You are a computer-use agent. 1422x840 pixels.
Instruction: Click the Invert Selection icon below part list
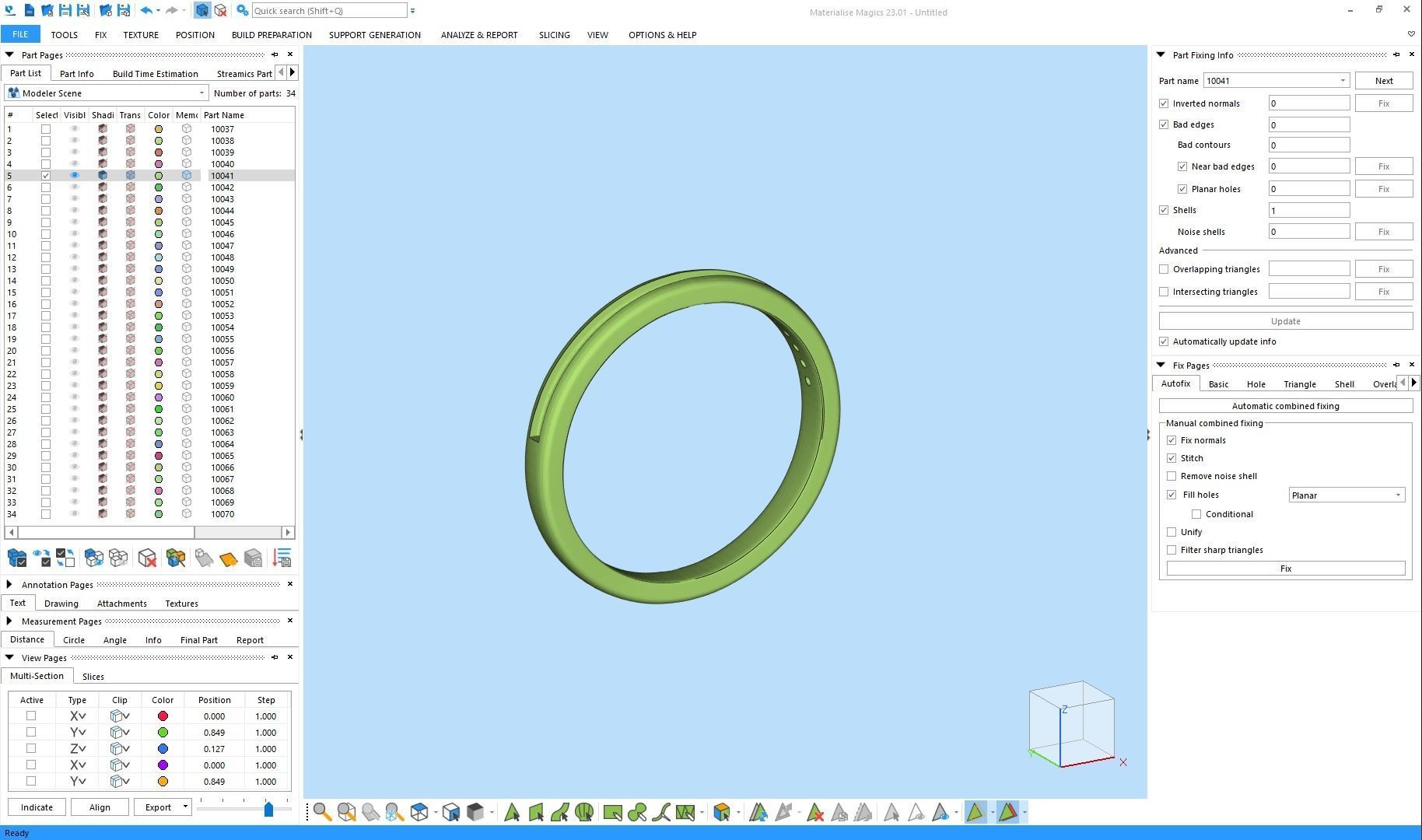(x=65, y=558)
